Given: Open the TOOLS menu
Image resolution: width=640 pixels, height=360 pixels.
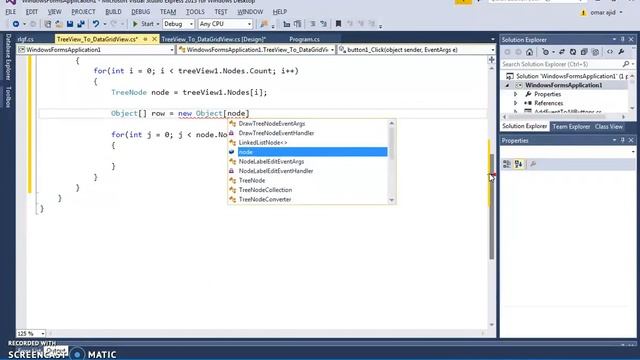Looking at the screenshot, I should click(195, 12).
